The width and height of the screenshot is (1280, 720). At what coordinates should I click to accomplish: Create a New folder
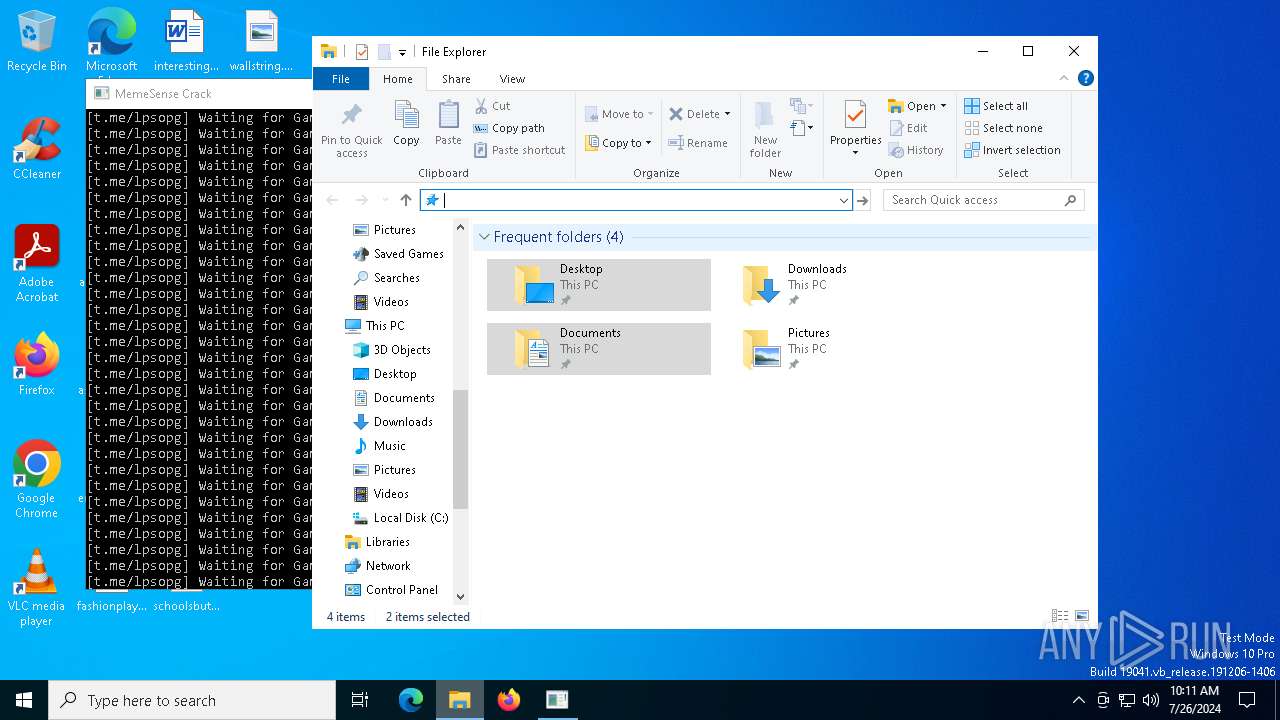pyautogui.click(x=765, y=129)
